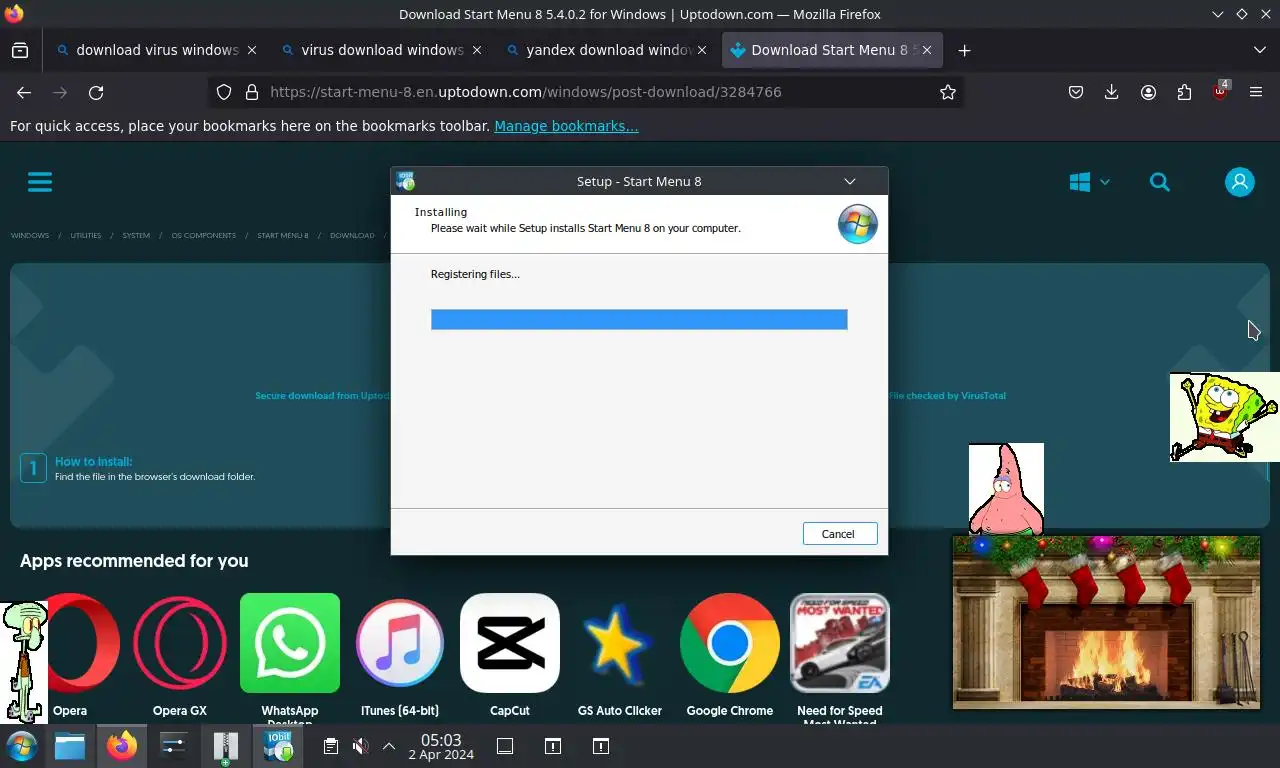This screenshot has height=768, width=1280.
Task: Close the 'yandex download' tab
Action: pos(702,50)
